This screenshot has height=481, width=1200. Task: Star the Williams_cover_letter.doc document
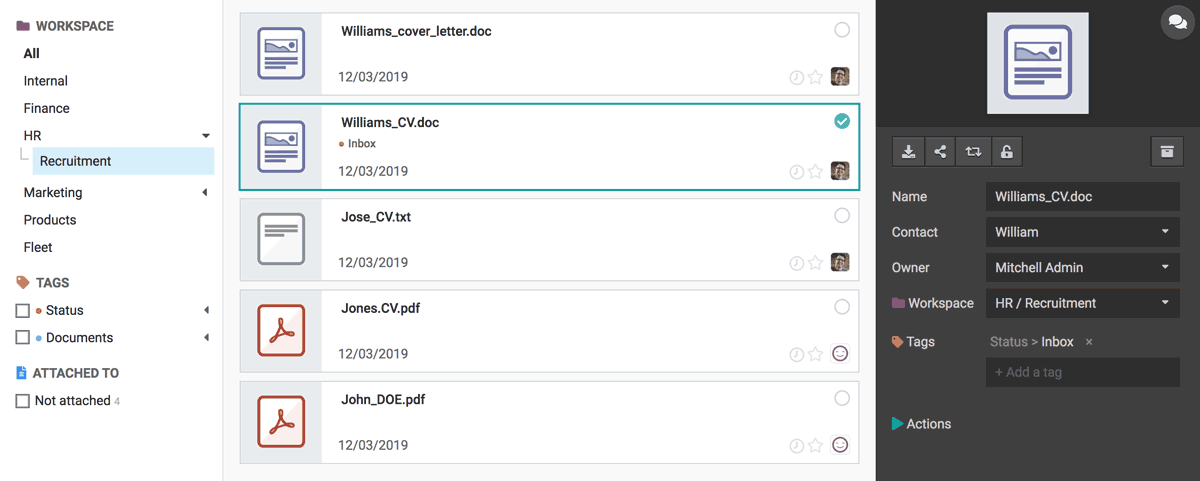click(816, 77)
